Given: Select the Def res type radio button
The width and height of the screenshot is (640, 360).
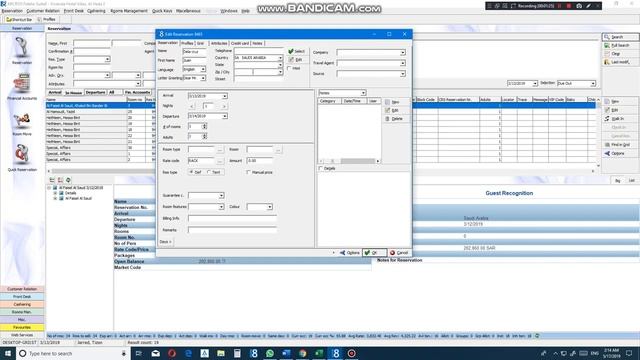Looking at the screenshot, I should tap(191, 172).
